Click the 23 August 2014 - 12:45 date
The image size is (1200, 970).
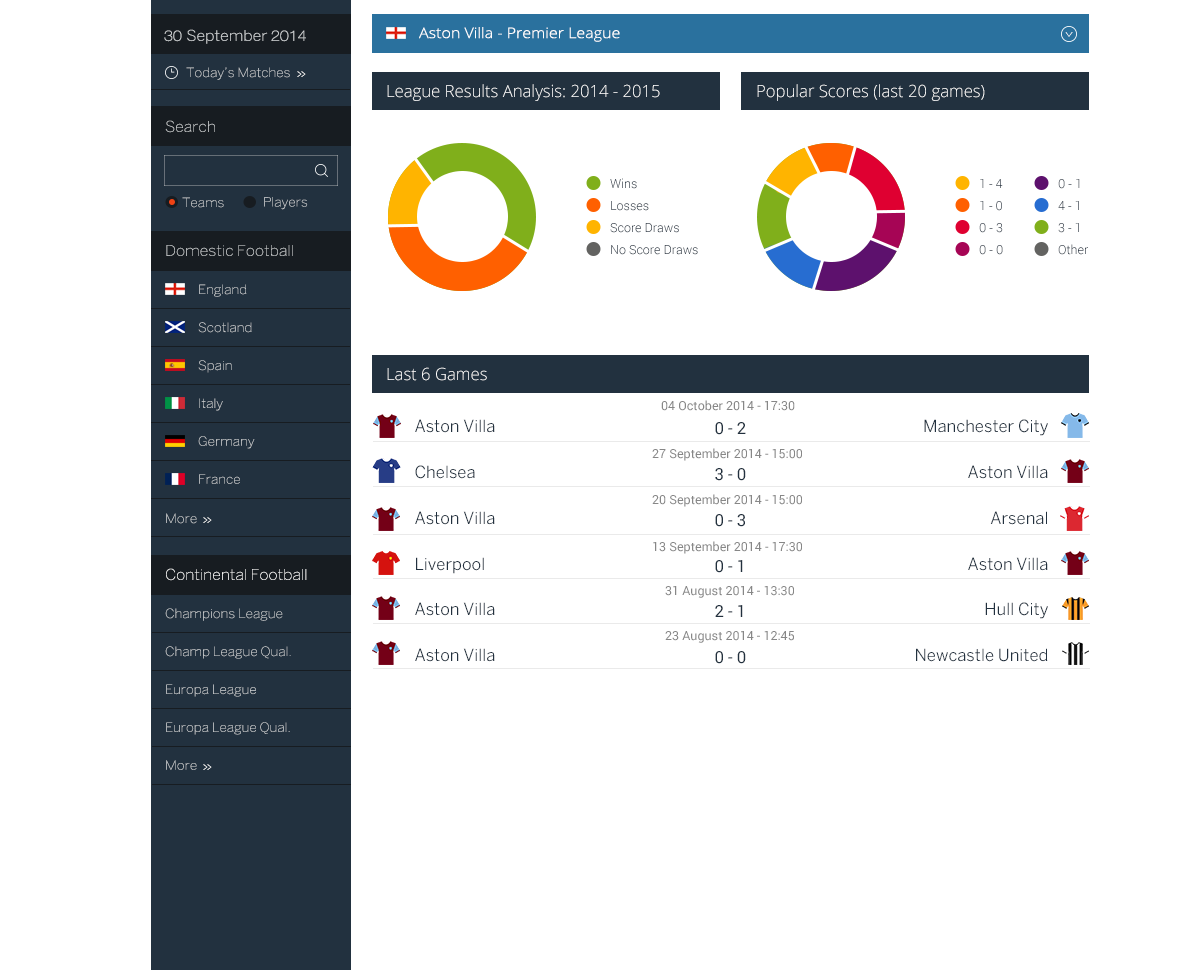tap(730, 636)
